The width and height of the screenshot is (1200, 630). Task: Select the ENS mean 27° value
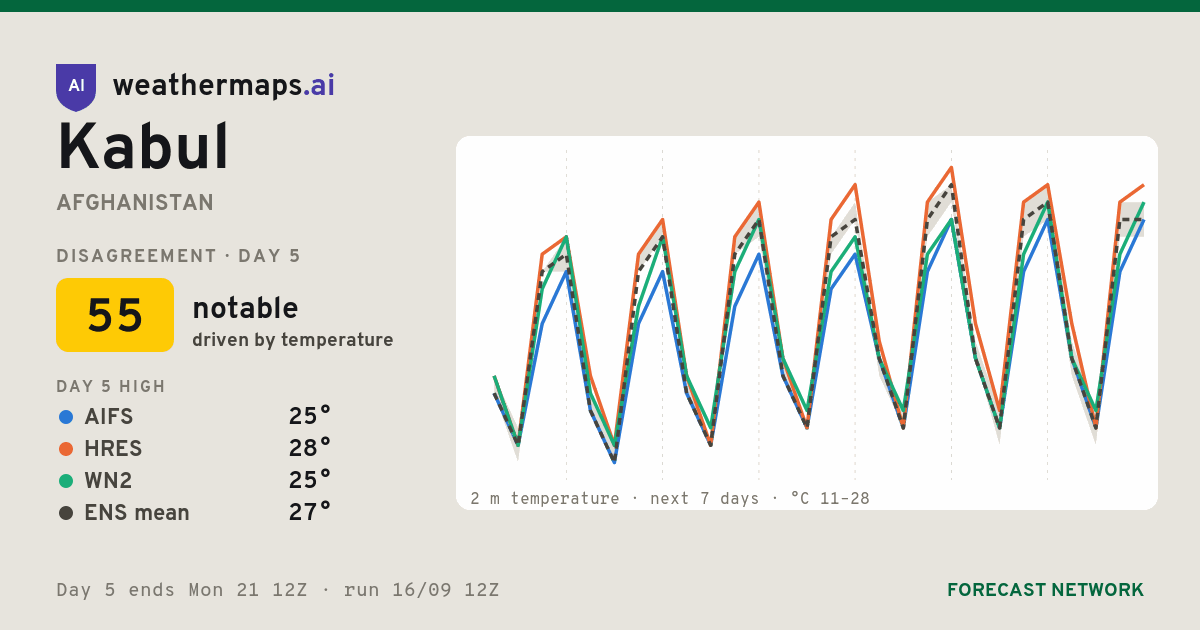310,512
